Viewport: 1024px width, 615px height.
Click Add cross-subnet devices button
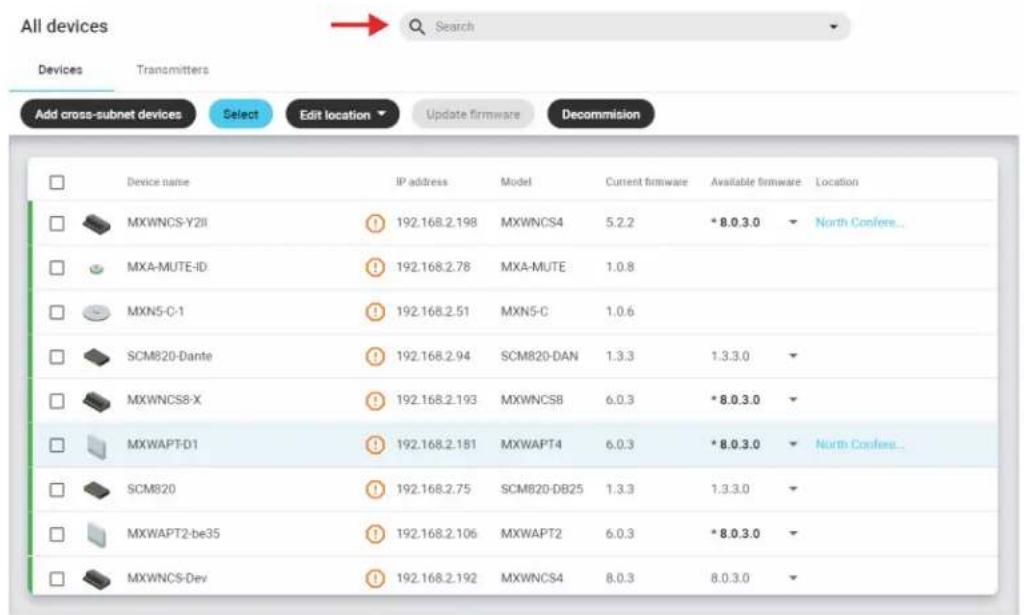coord(108,114)
